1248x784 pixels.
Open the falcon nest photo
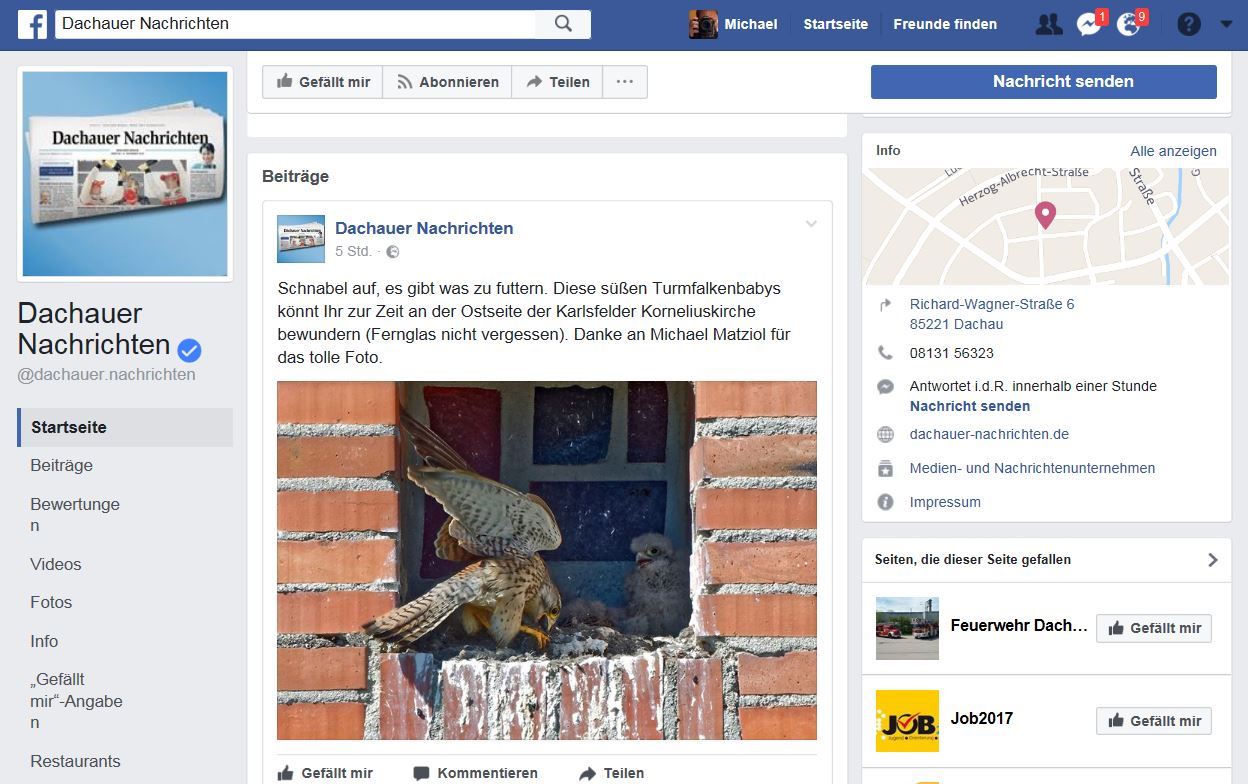tap(546, 560)
